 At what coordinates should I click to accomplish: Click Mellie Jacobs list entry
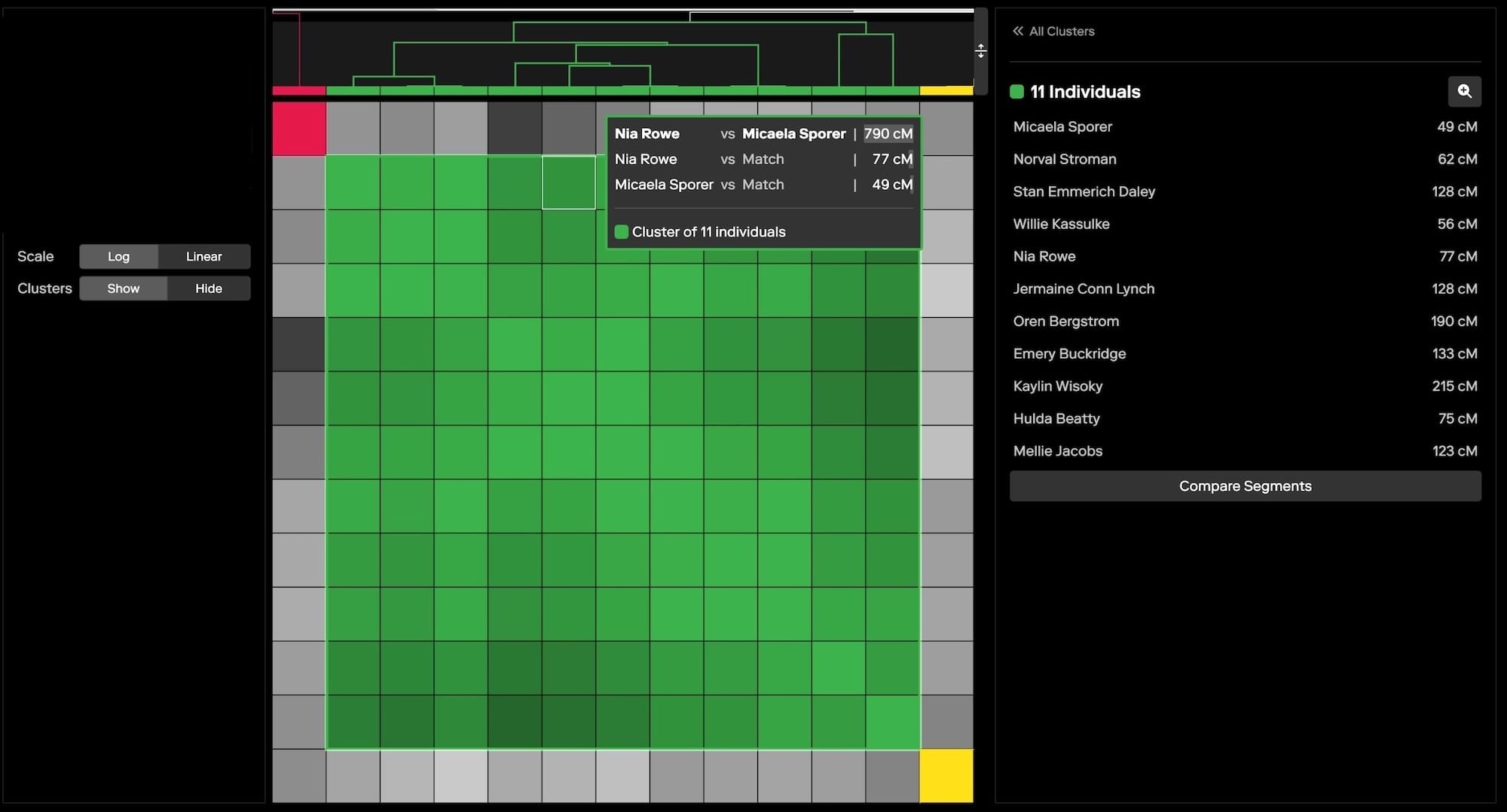point(1057,450)
